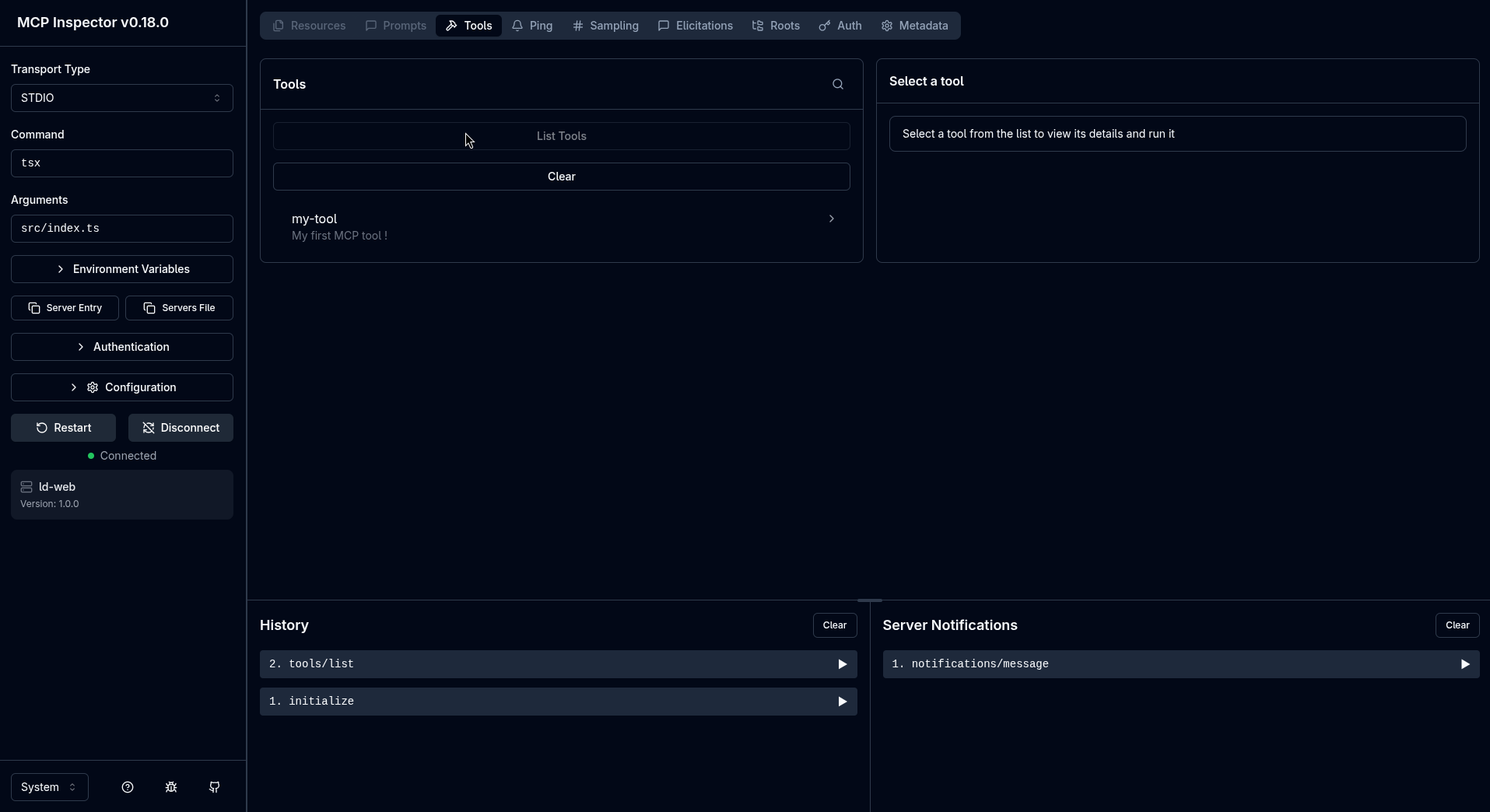Viewport: 1490px width, 812px height.
Task: Expand the Environment Variables section
Action: point(121,269)
